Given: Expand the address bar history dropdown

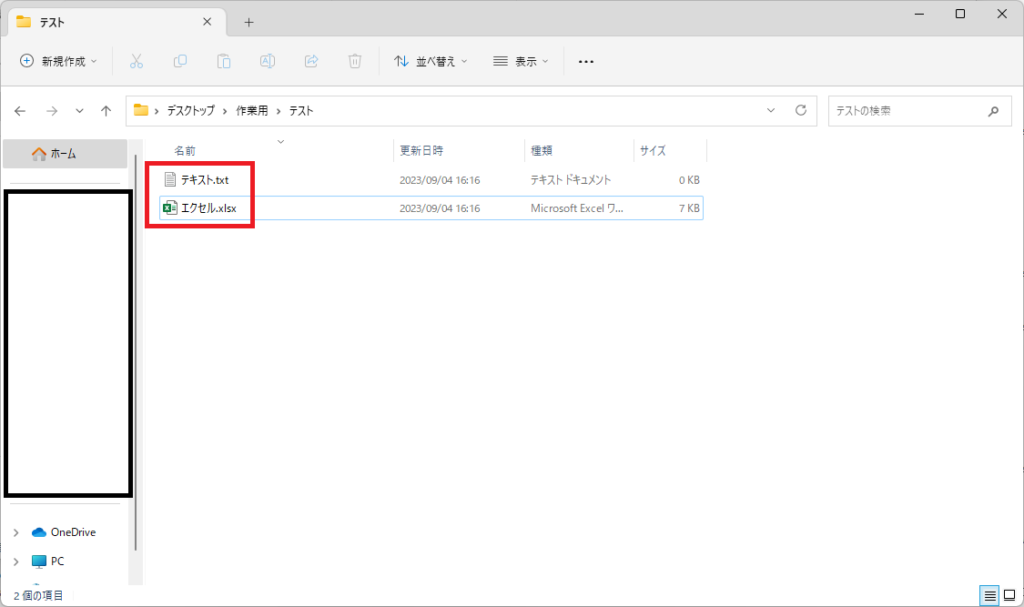Looking at the screenshot, I should [x=771, y=110].
